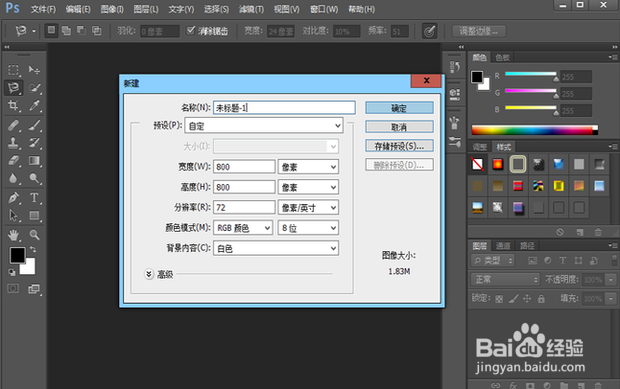Select the Horizontal Type tool
The image size is (620, 389).
[34, 197]
